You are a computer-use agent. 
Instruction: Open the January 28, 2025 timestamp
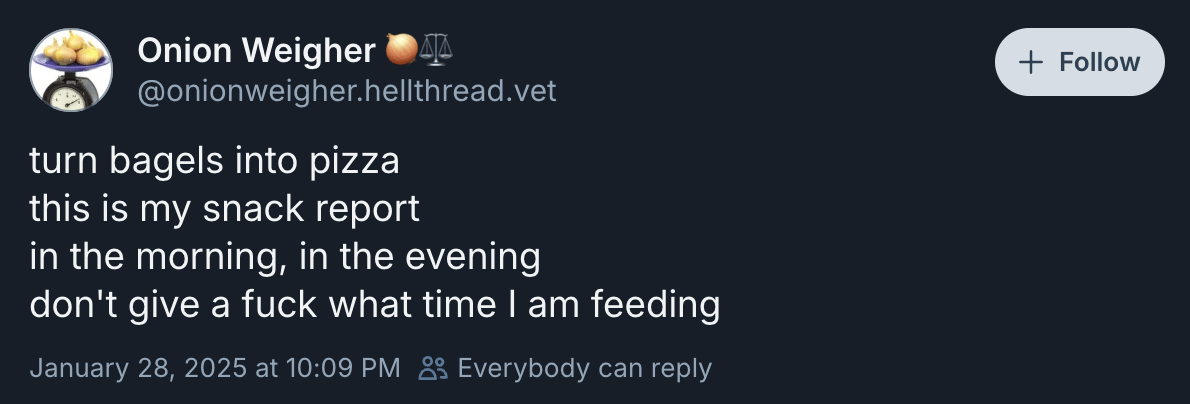pyautogui.click(x=214, y=368)
